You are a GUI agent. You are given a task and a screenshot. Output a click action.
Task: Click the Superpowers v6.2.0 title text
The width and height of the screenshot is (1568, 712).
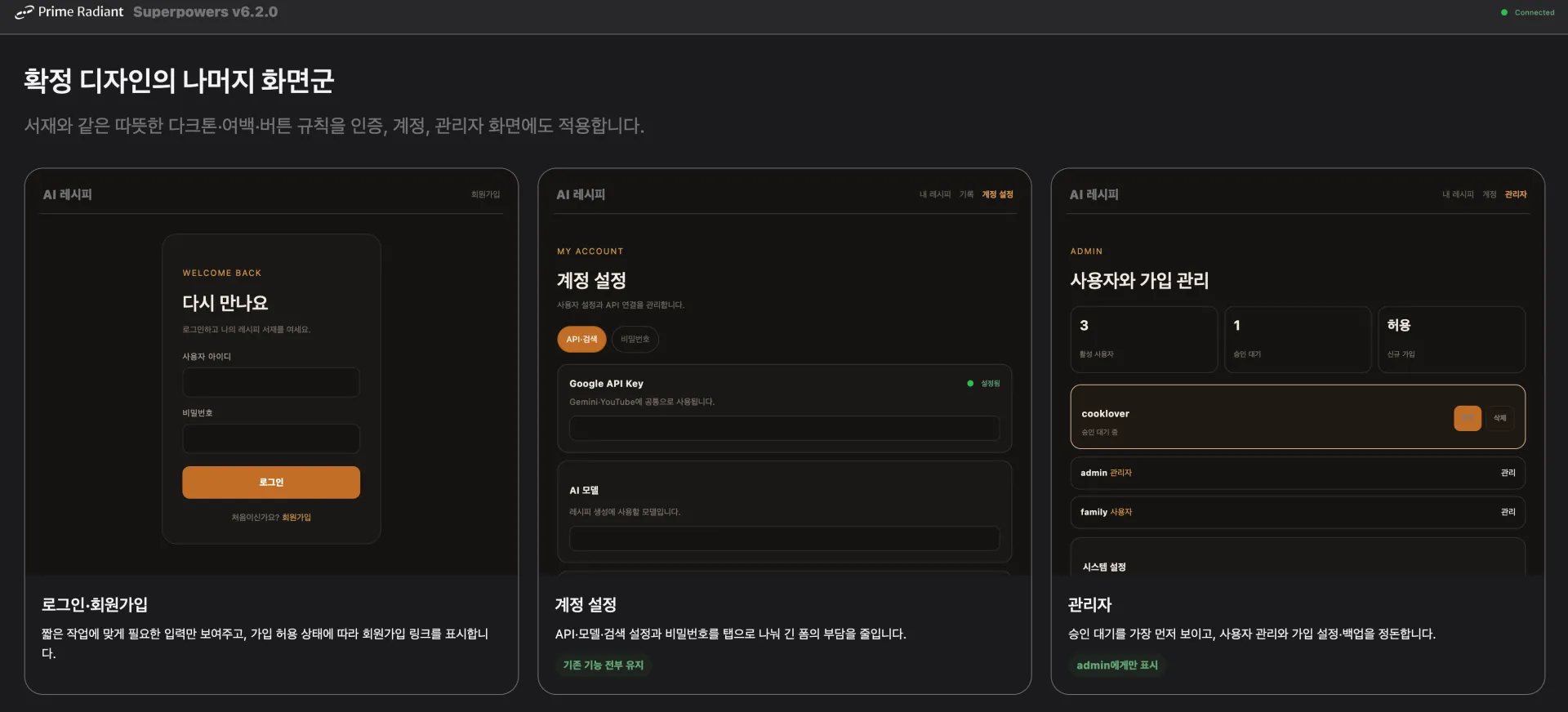[205, 12]
